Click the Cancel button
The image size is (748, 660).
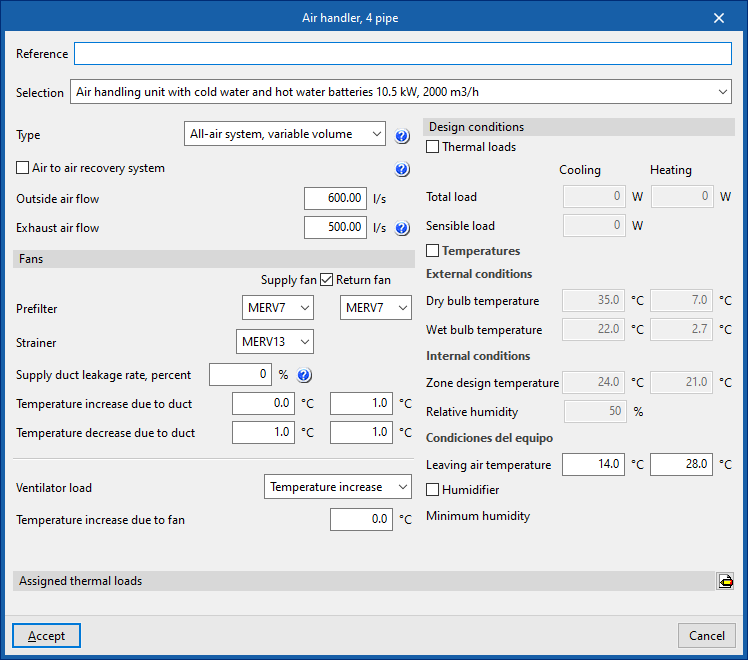point(707,636)
